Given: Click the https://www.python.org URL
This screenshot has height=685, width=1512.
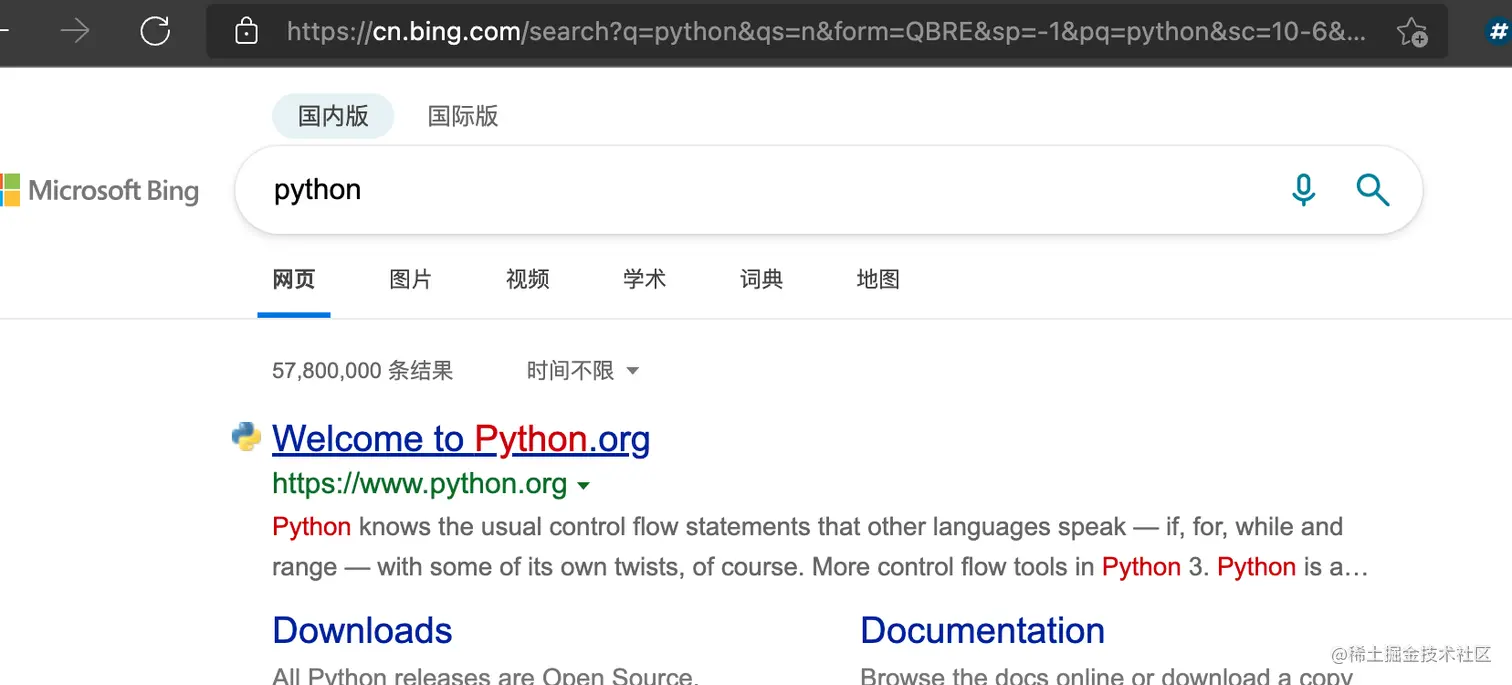Looking at the screenshot, I should (420, 484).
